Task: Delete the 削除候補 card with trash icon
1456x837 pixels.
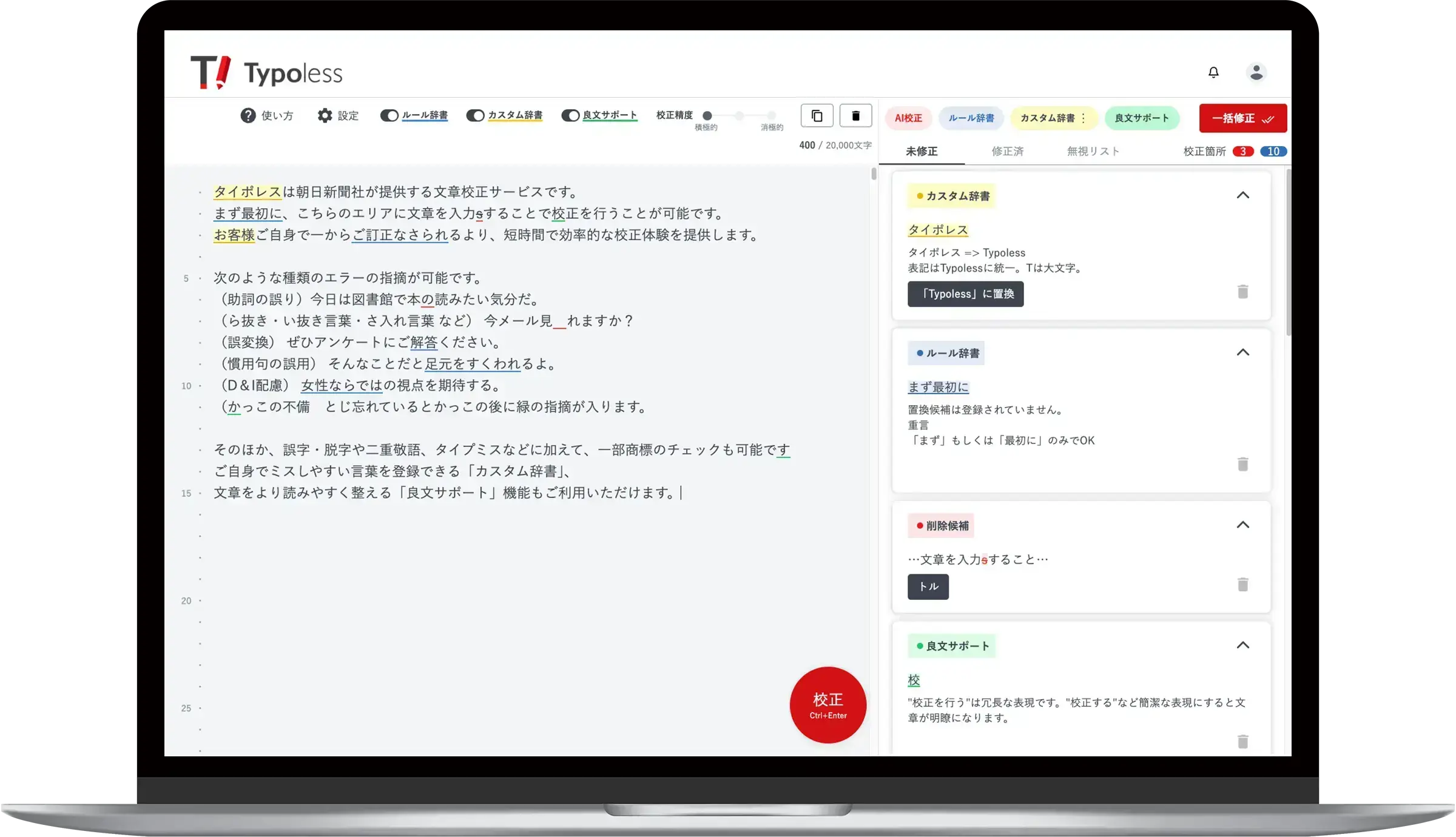Action: (1242, 584)
